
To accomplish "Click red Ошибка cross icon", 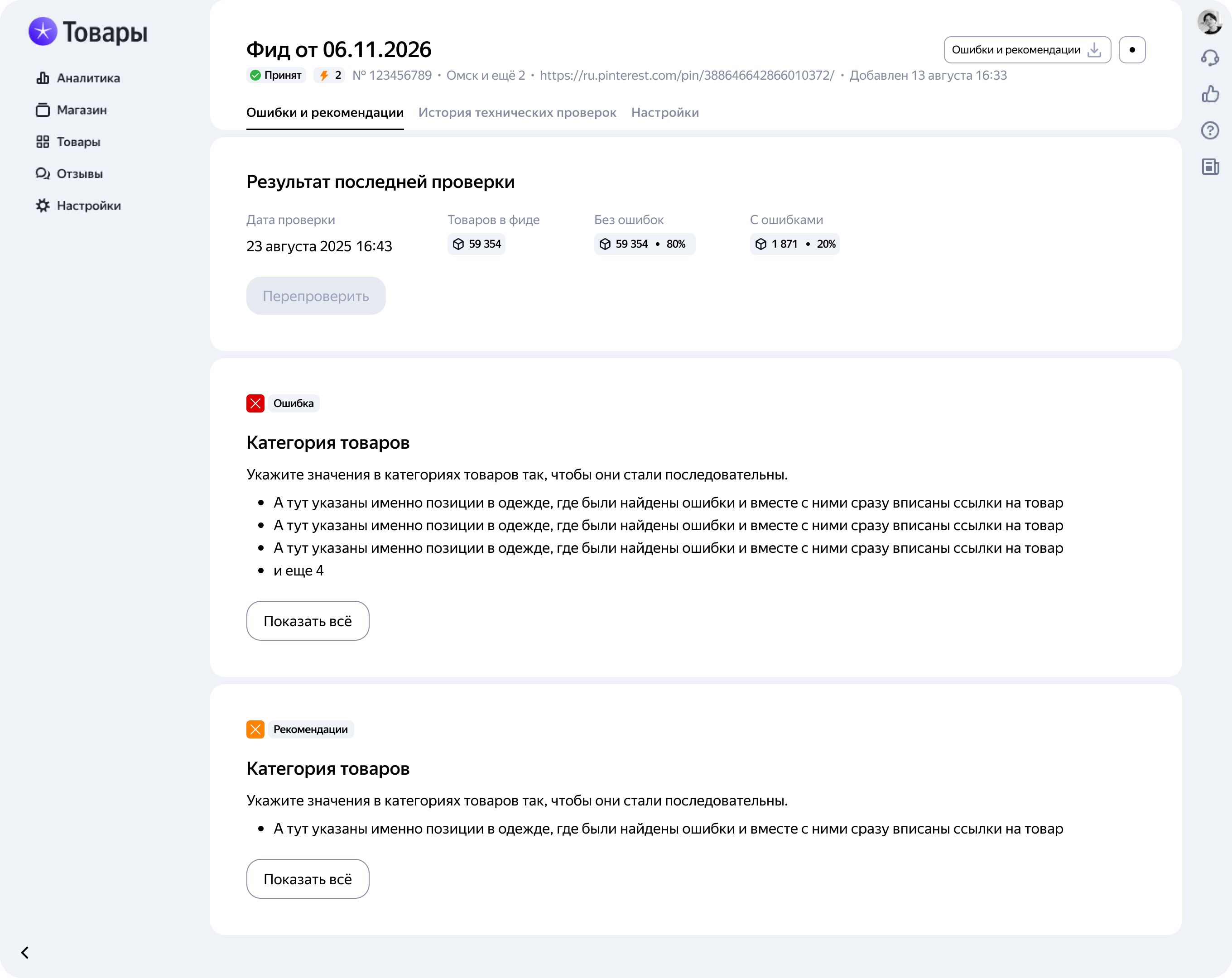I will tap(255, 403).
